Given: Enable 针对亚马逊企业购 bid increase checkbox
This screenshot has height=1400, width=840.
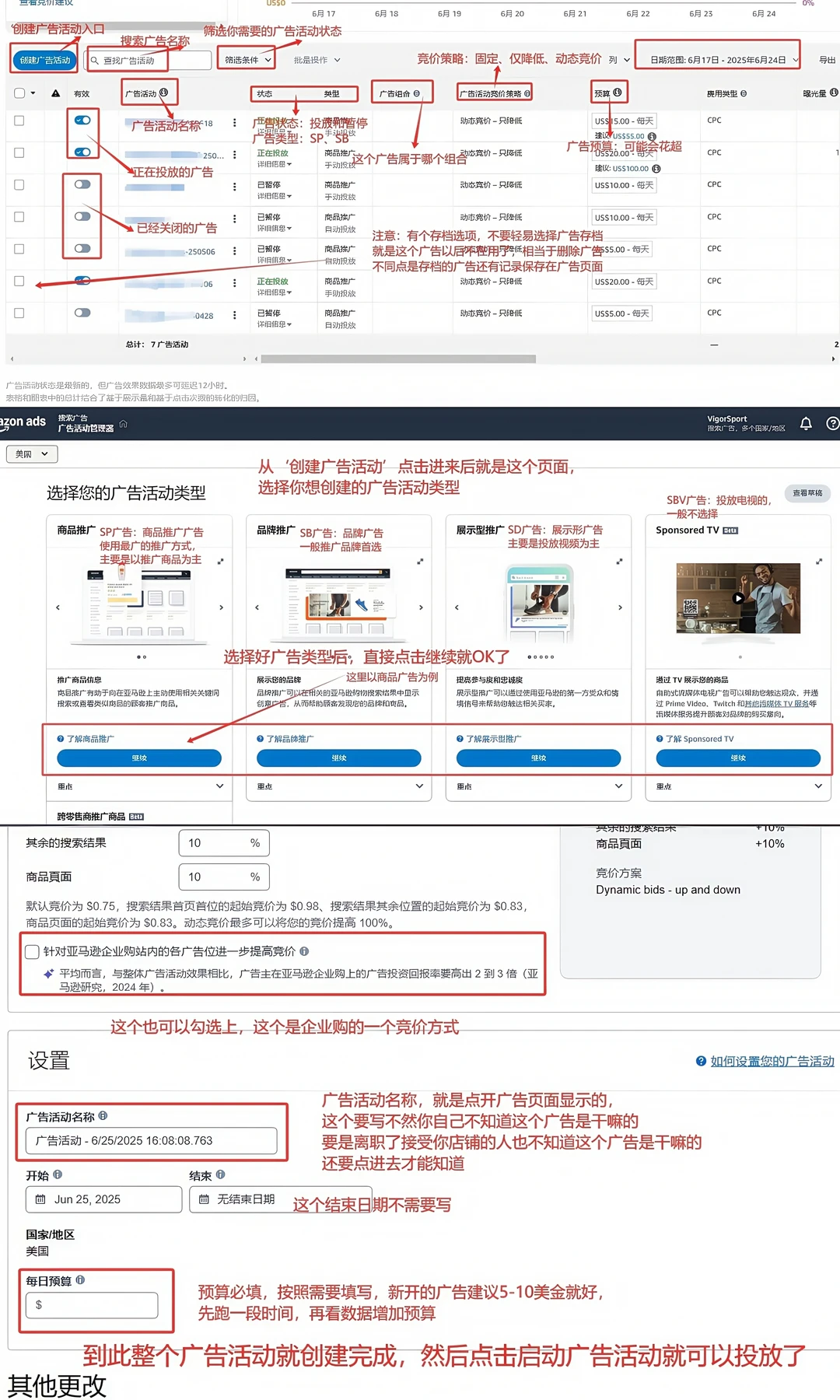Looking at the screenshot, I should pyautogui.click(x=32, y=951).
